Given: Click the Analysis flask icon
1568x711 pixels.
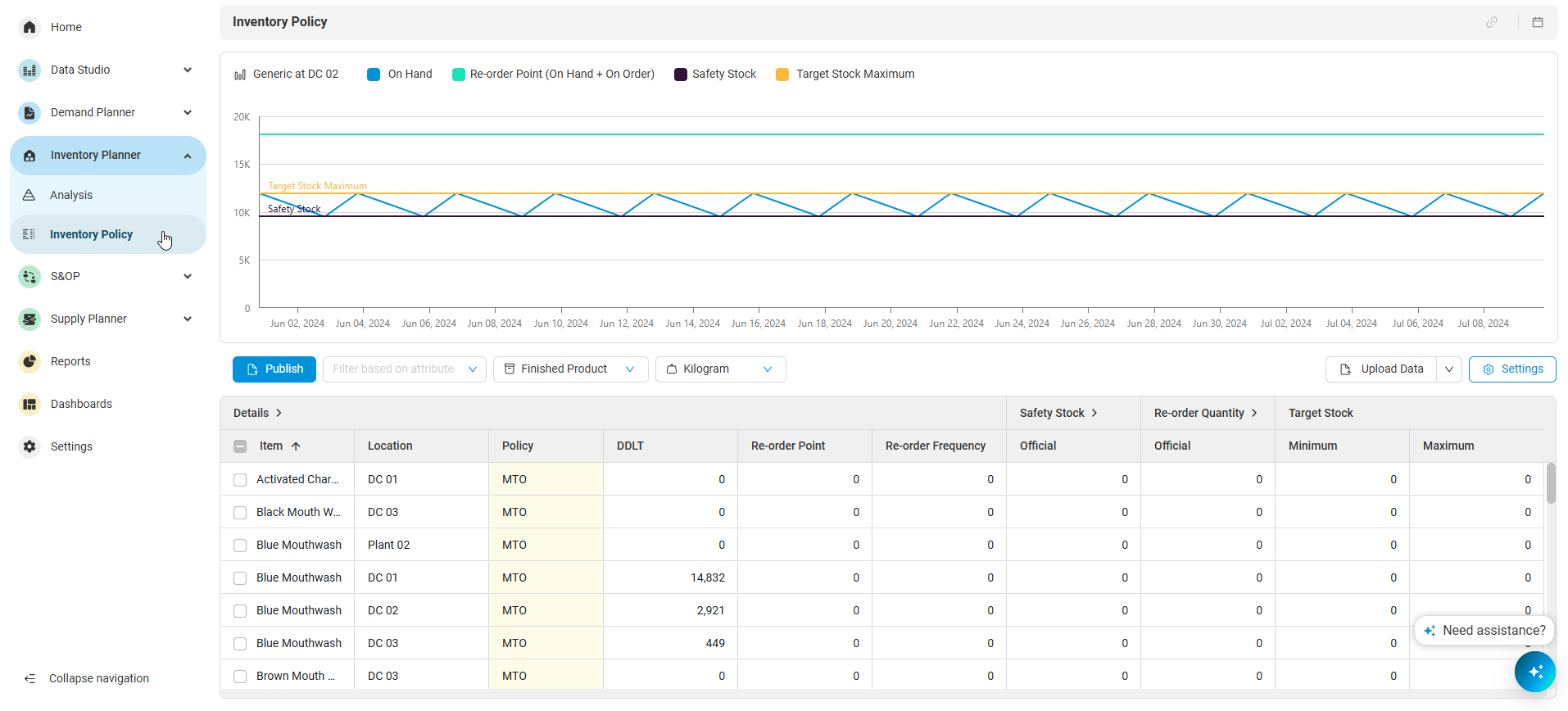Looking at the screenshot, I should tap(29, 195).
